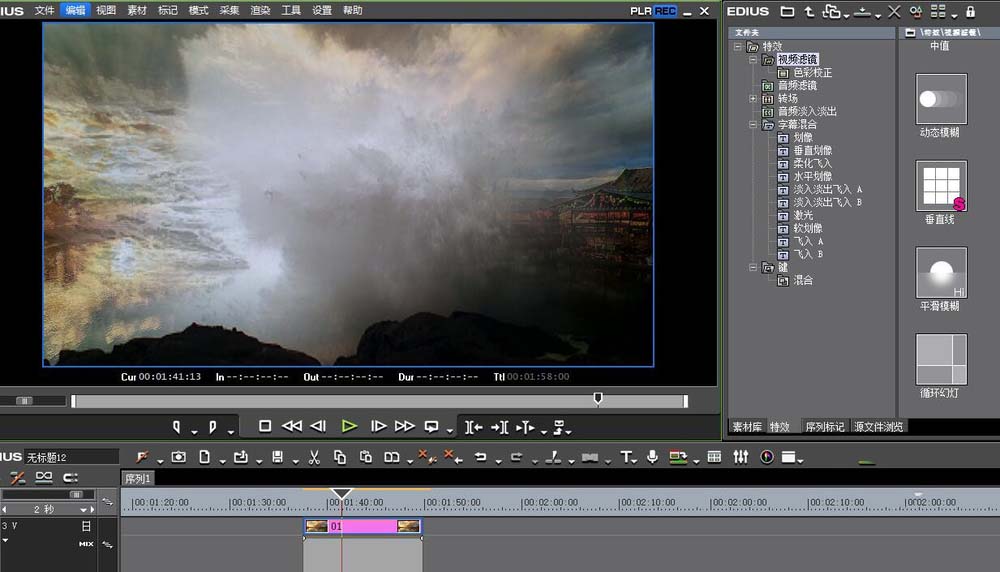Step back one frame
This screenshot has height=572, width=1000.
pyautogui.click(x=318, y=426)
